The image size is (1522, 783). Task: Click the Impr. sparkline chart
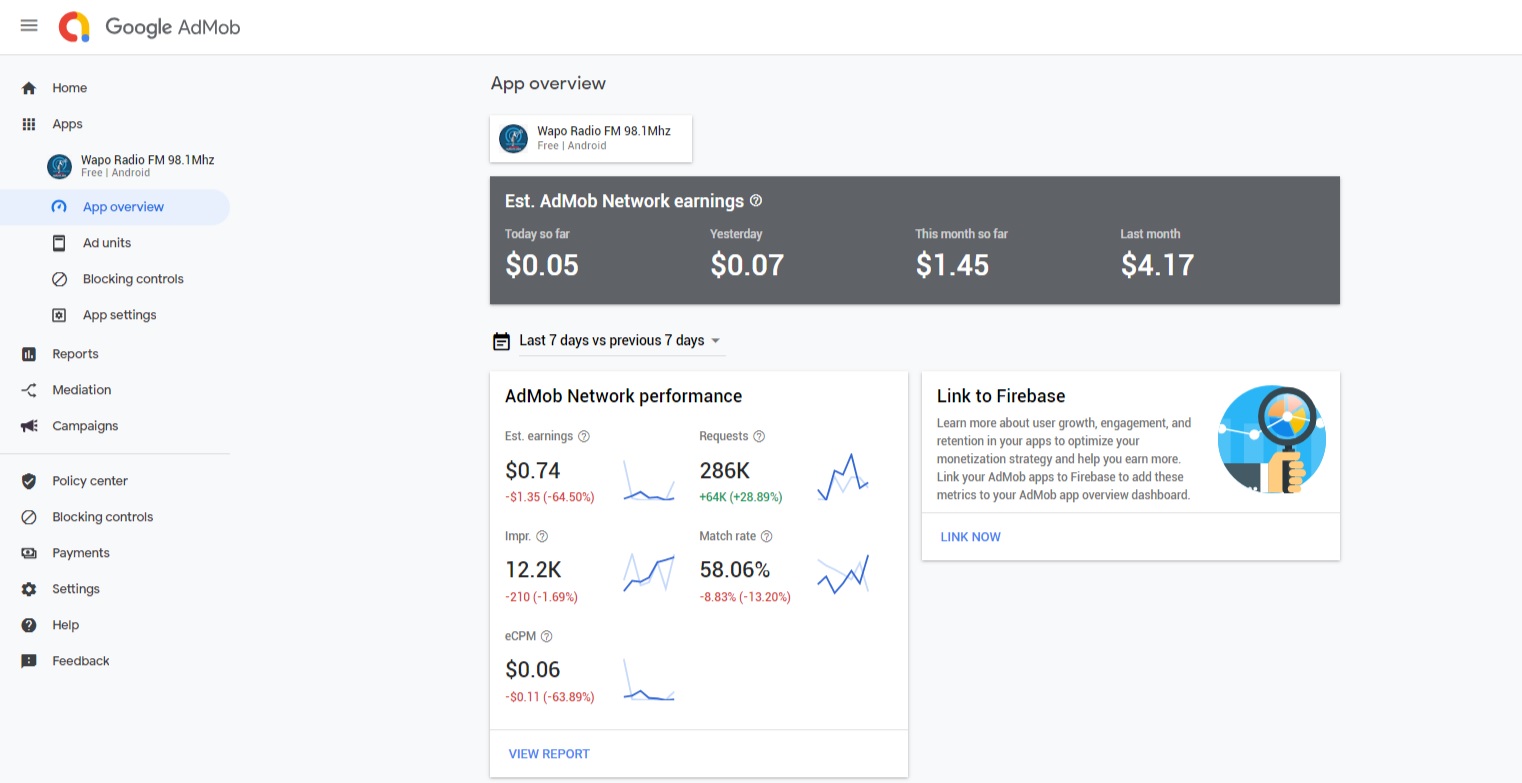pos(649,573)
